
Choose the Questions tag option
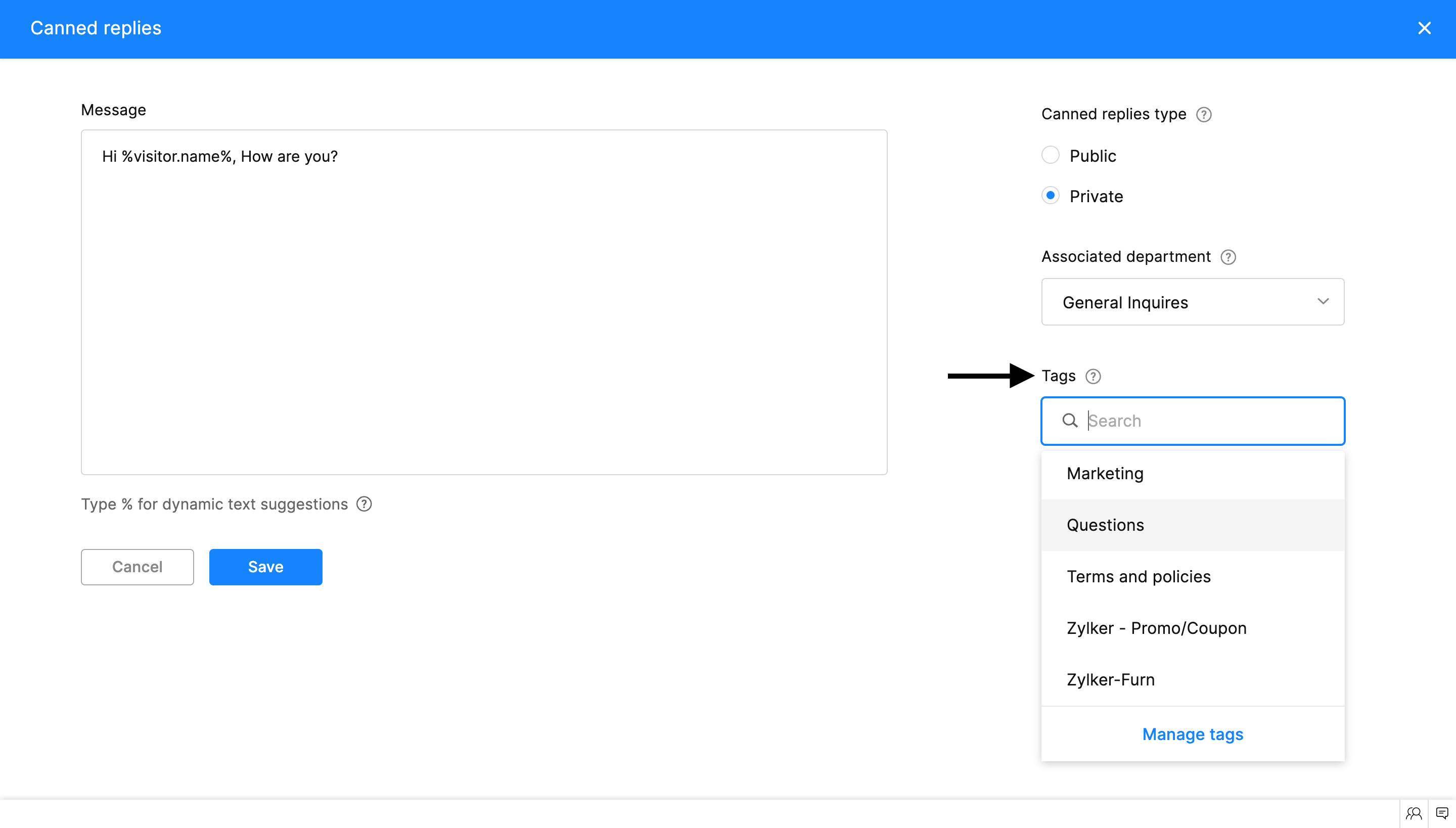pyautogui.click(x=1105, y=525)
